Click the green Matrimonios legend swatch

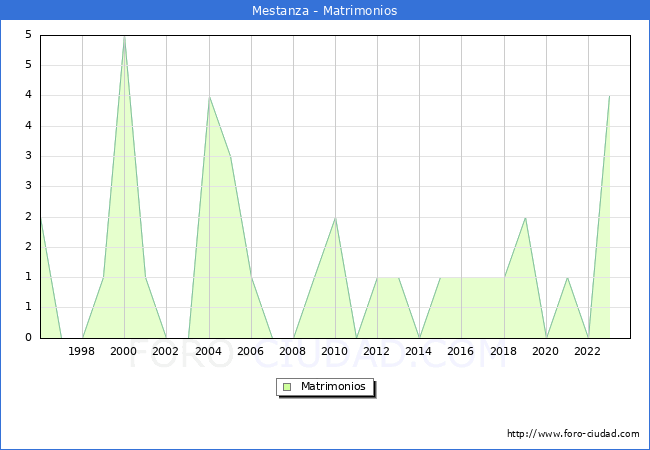click(287, 387)
